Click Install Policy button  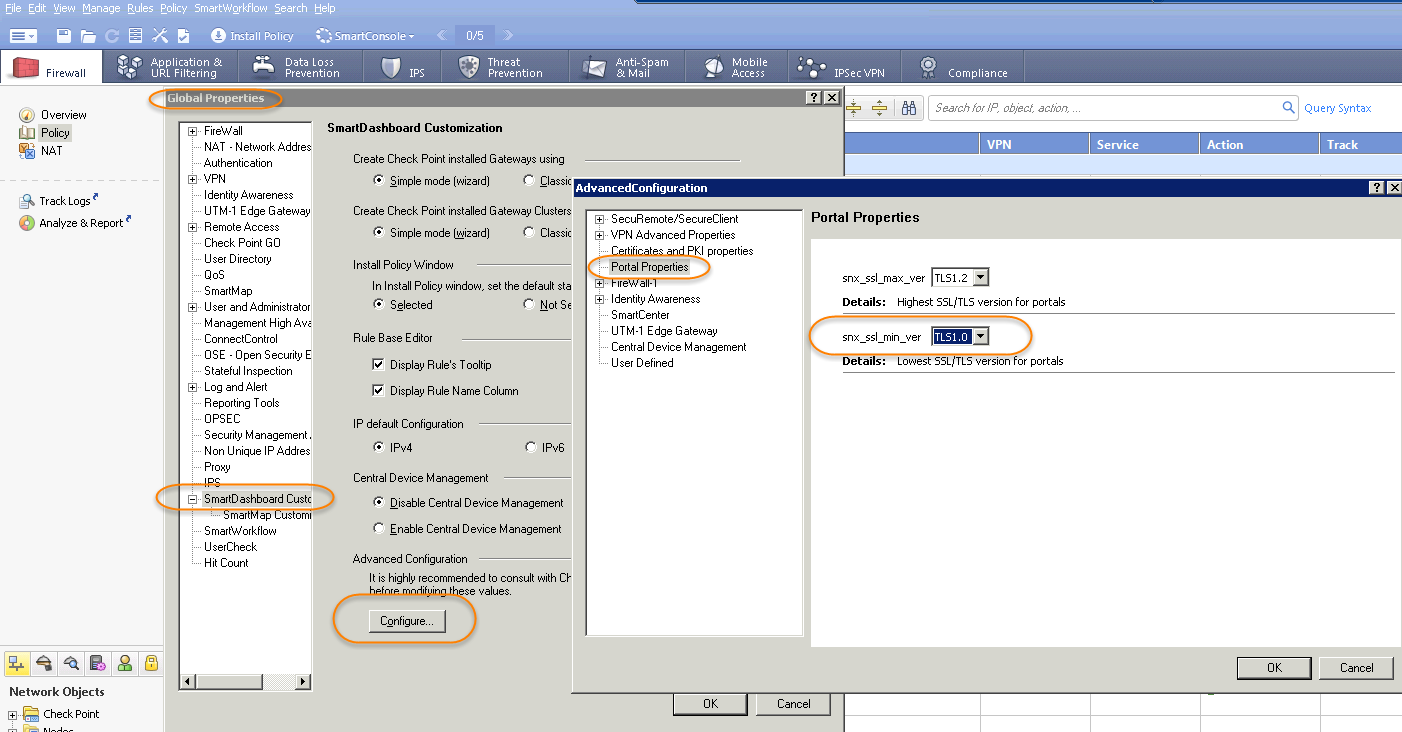pos(252,36)
